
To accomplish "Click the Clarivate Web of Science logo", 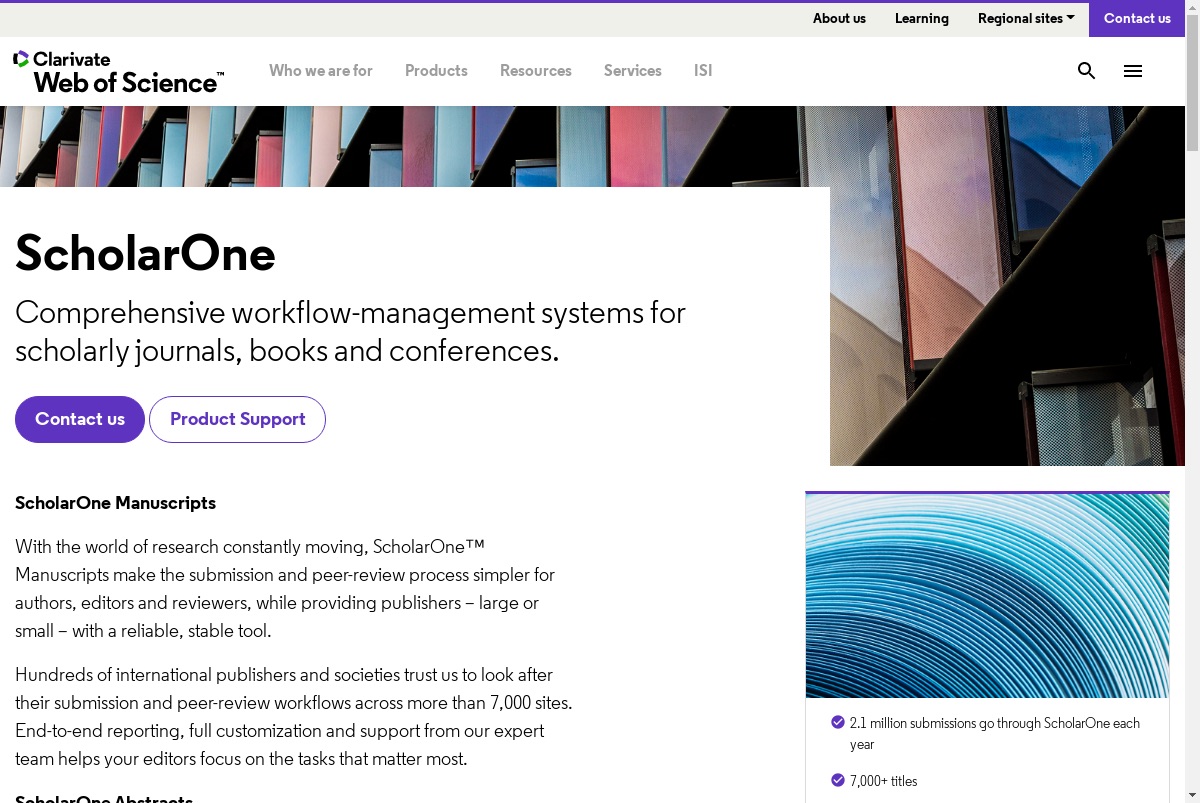I will tap(118, 72).
